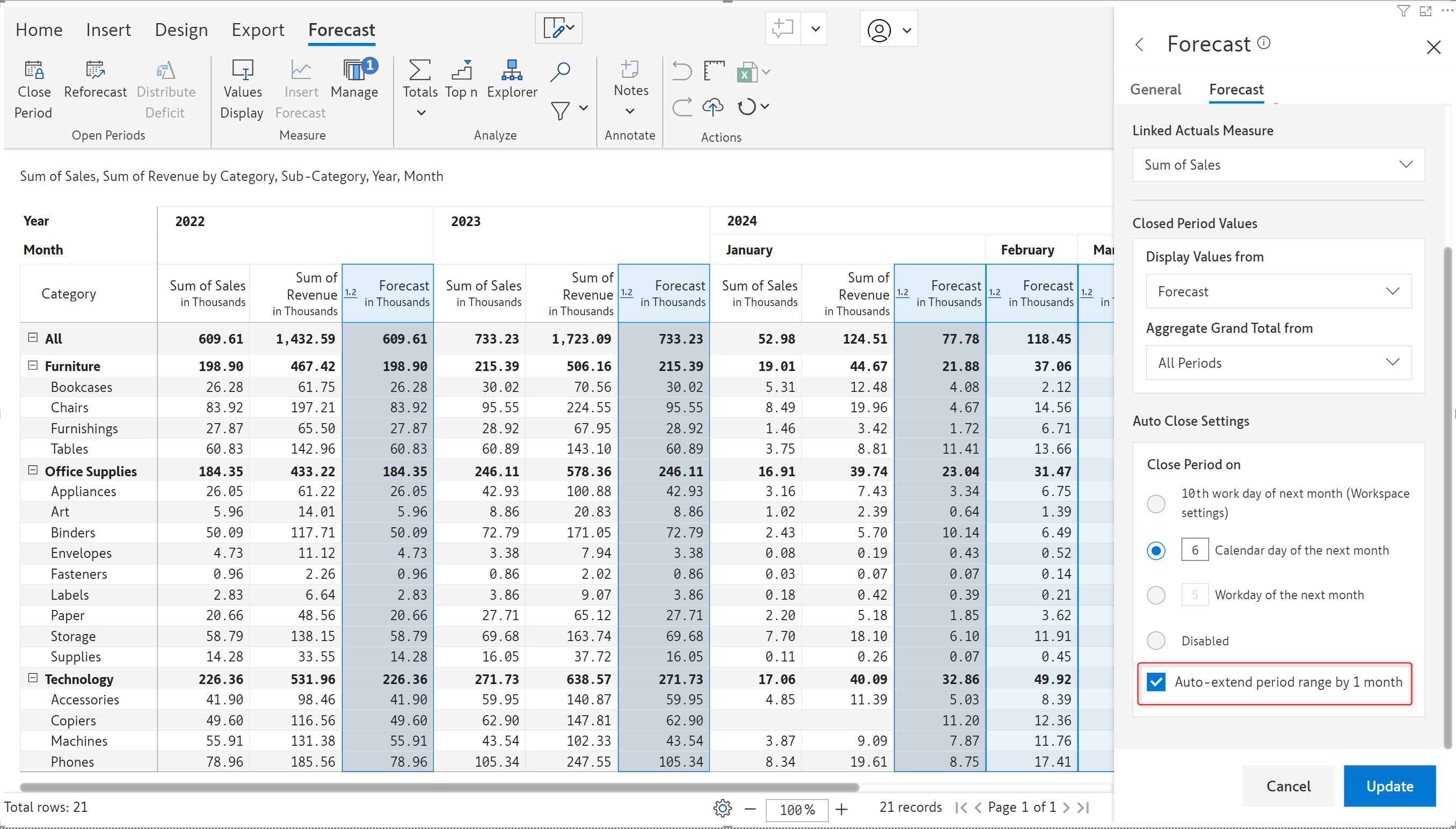The height and width of the screenshot is (829, 1456).
Task: Expand the Aggregate Grand Total from dropdown
Action: [x=1278, y=363]
